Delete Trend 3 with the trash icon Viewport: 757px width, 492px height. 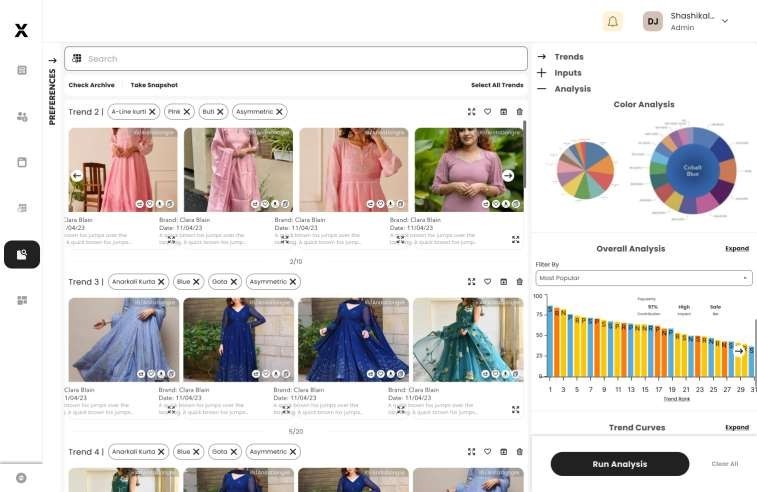(x=519, y=281)
